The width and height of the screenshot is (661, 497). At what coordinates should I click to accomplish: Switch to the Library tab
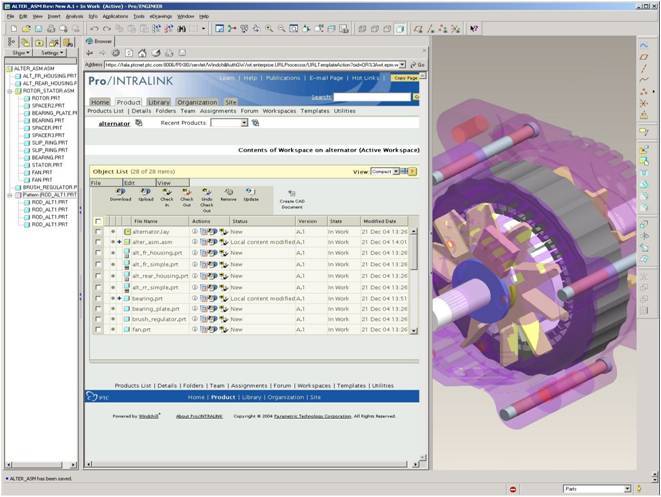coord(159,102)
